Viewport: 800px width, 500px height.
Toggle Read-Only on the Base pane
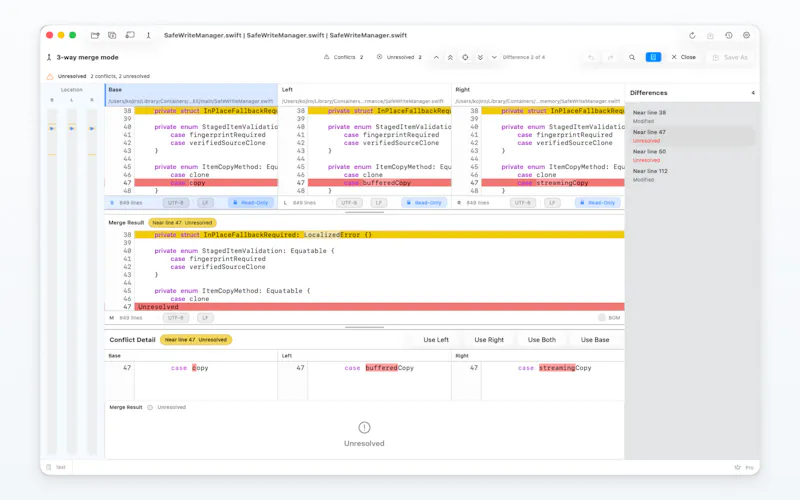251,203
